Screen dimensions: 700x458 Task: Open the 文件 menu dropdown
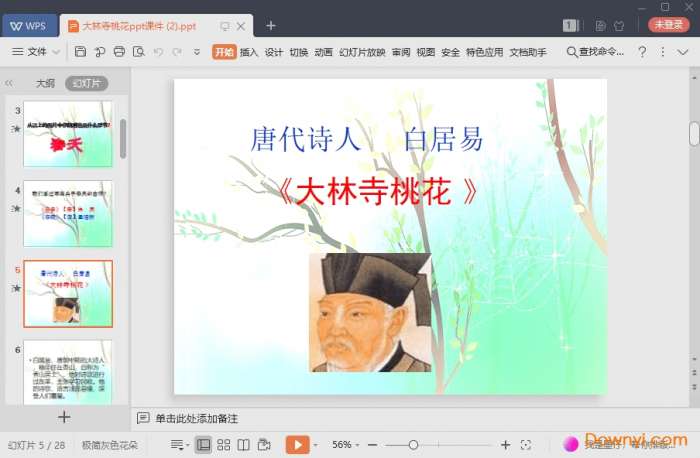coord(36,51)
